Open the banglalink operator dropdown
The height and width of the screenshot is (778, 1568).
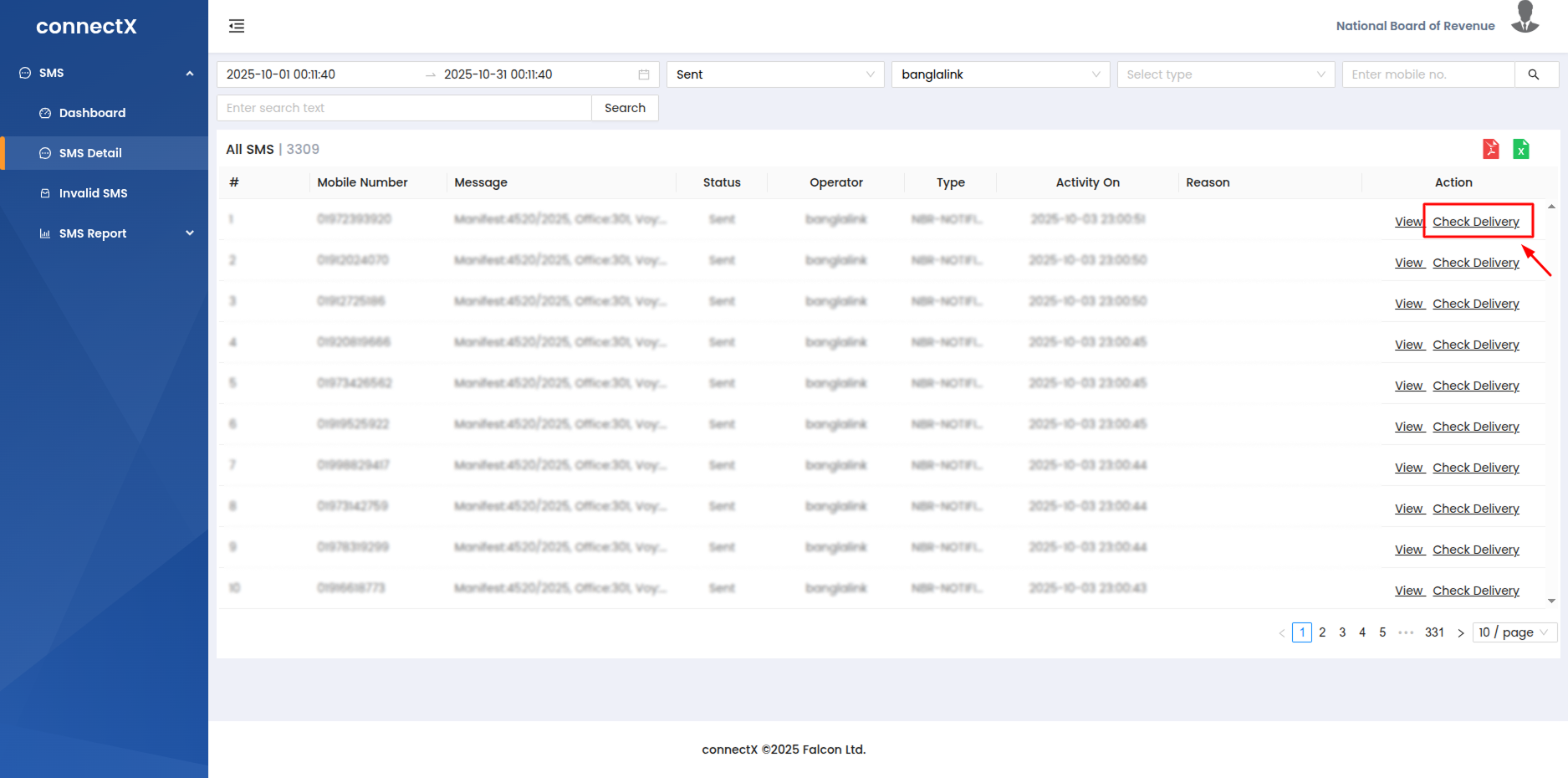click(x=1000, y=74)
